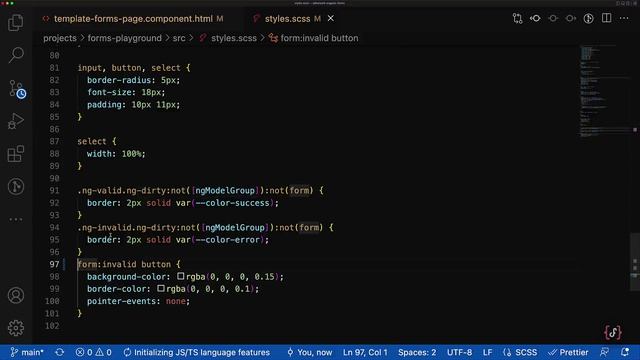The width and height of the screenshot is (640, 360).
Task: Click the feedback icon in status bar
Action: [x=604, y=352]
